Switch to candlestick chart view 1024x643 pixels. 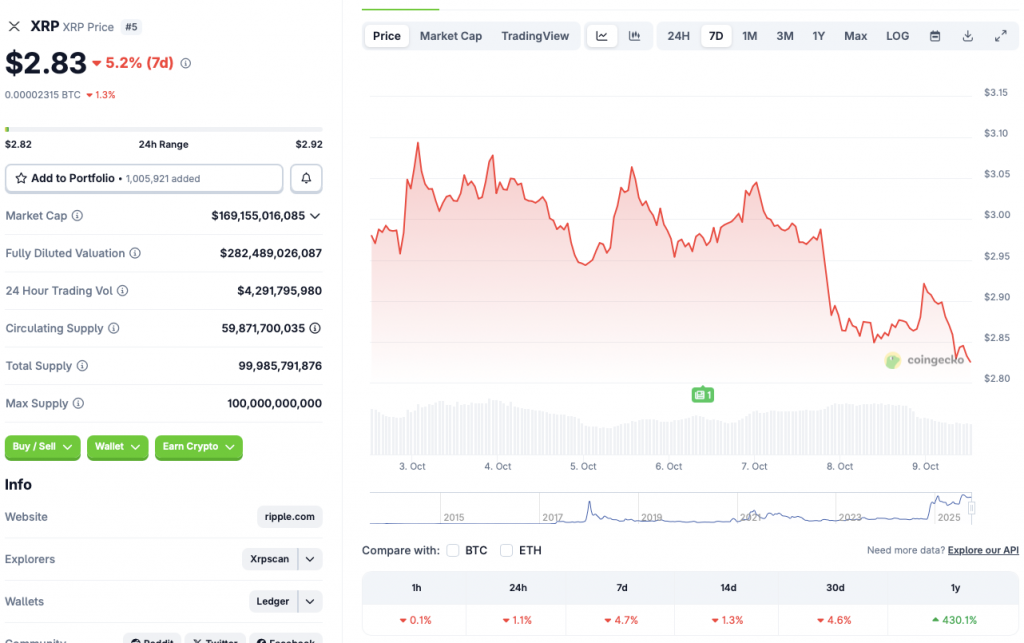coord(634,35)
